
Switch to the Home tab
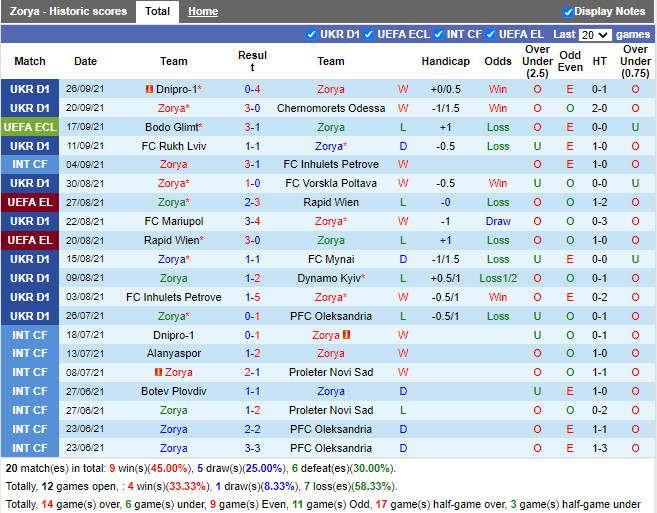203,12
